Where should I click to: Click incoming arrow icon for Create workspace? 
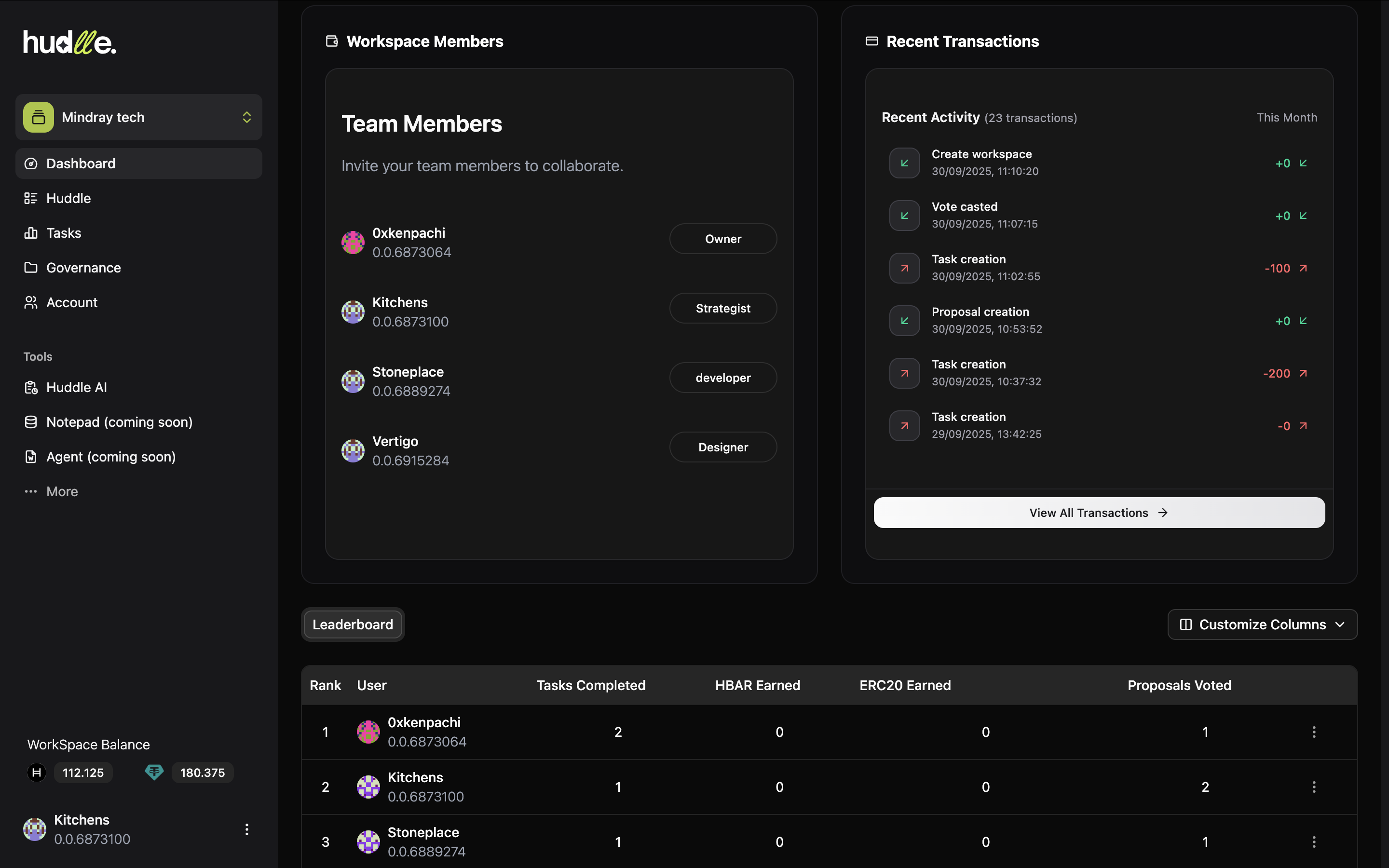pyautogui.click(x=905, y=163)
